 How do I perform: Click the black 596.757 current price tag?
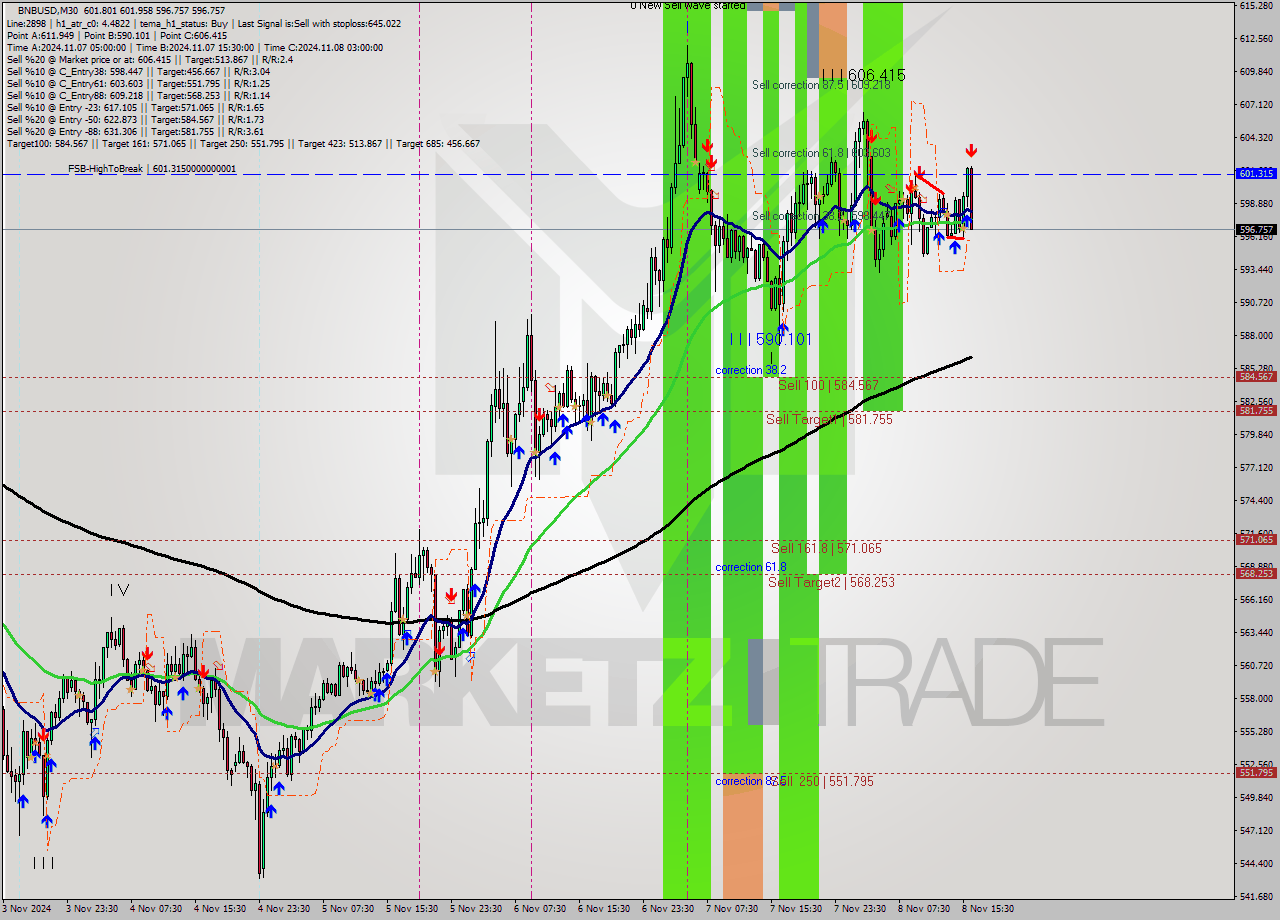1256,229
